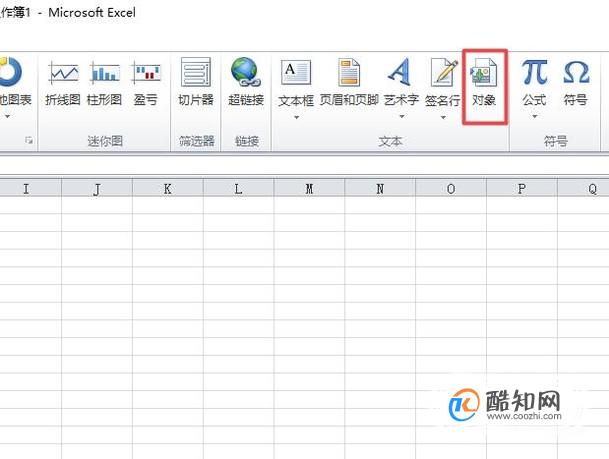This screenshot has height=459, width=609.
Task: Select column K header
Action: coord(168,189)
